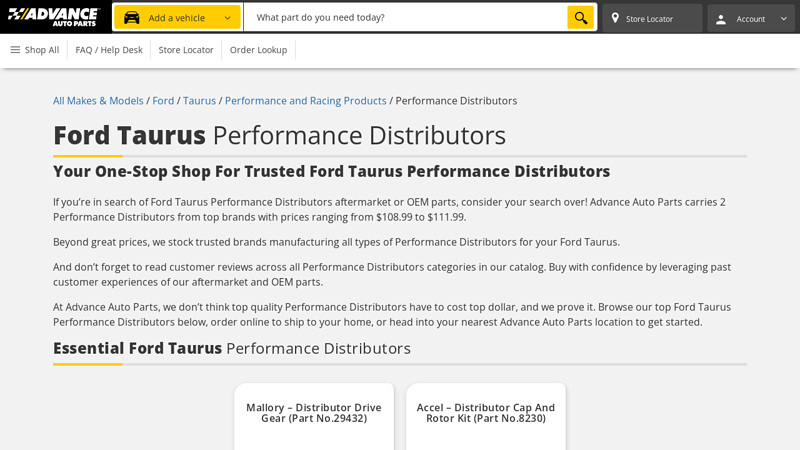Click Performance Distributors breadcrumb text
Viewport: 800px width, 450px height.
pyautogui.click(x=456, y=101)
